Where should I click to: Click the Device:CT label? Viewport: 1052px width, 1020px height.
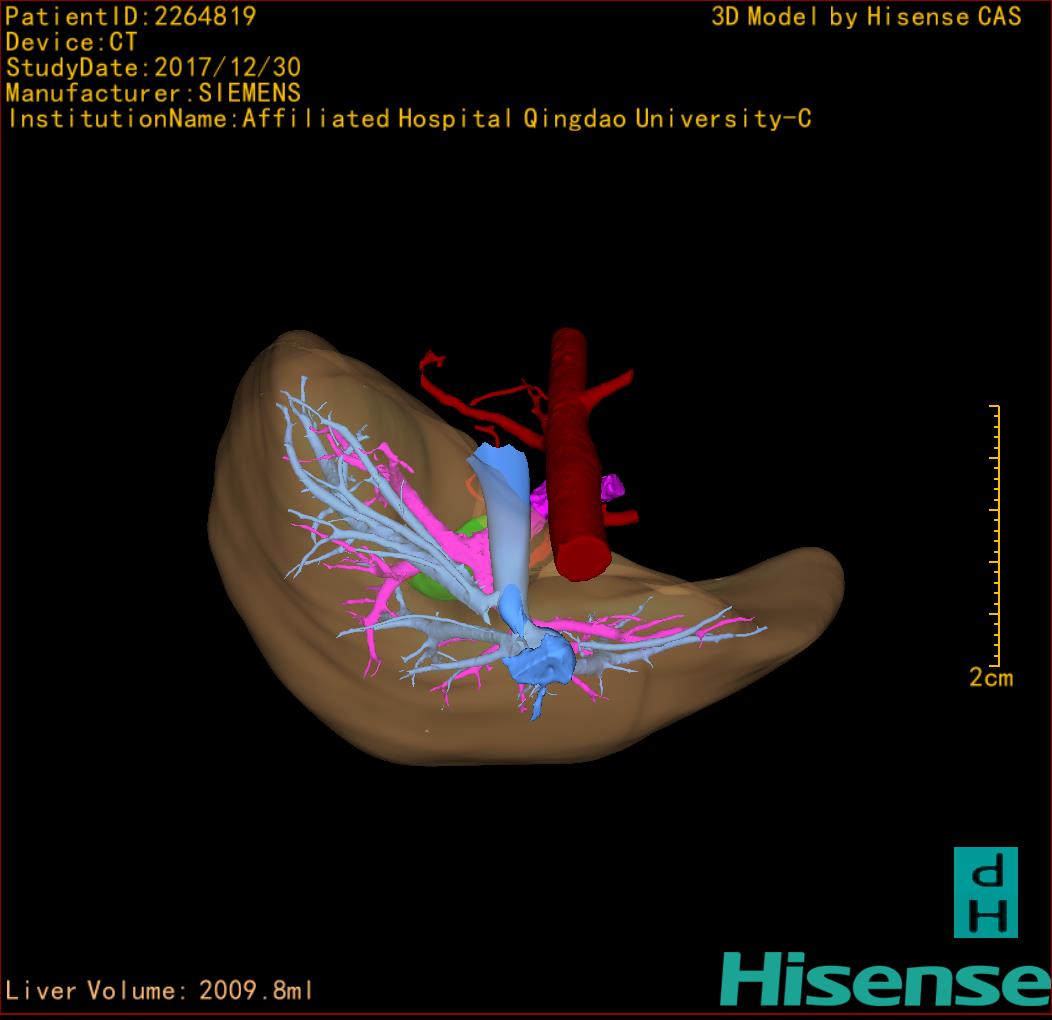(71, 42)
